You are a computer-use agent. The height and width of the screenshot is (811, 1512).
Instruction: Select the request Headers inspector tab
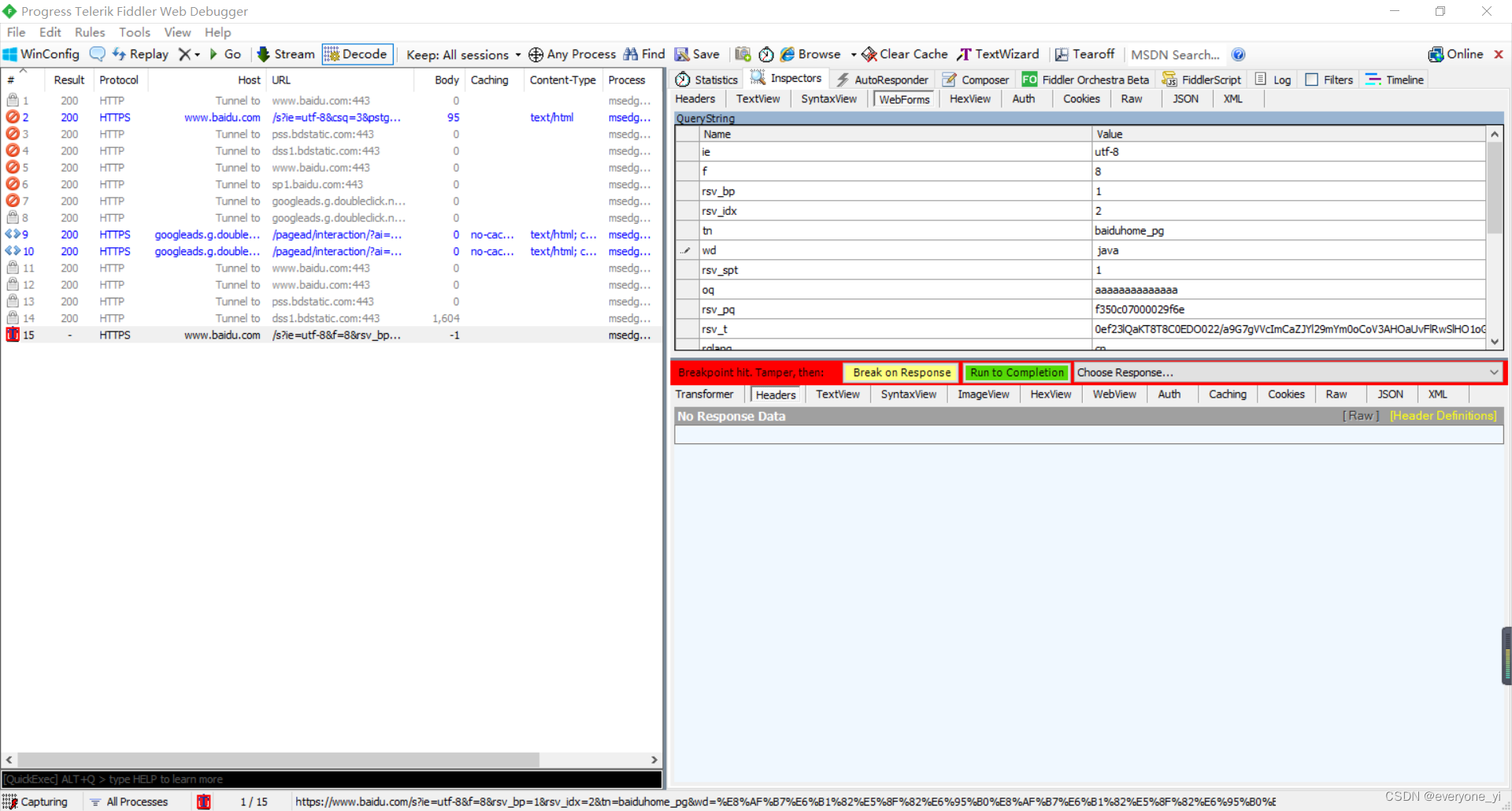point(695,98)
